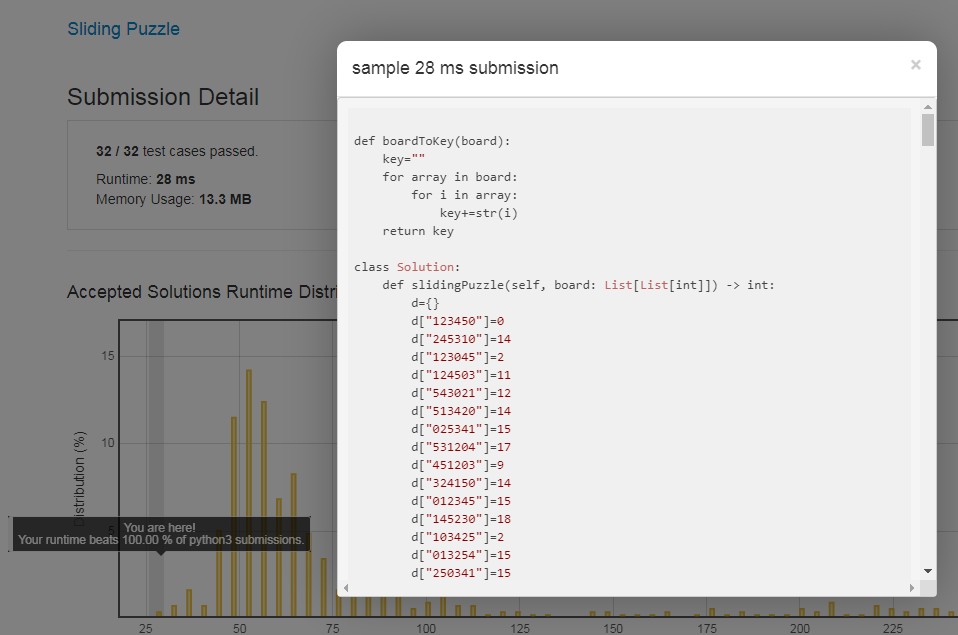This screenshot has height=635, width=958.
Task: Click the vertical scrollbar thumb in code panel
Action: [x=927, y=130]
